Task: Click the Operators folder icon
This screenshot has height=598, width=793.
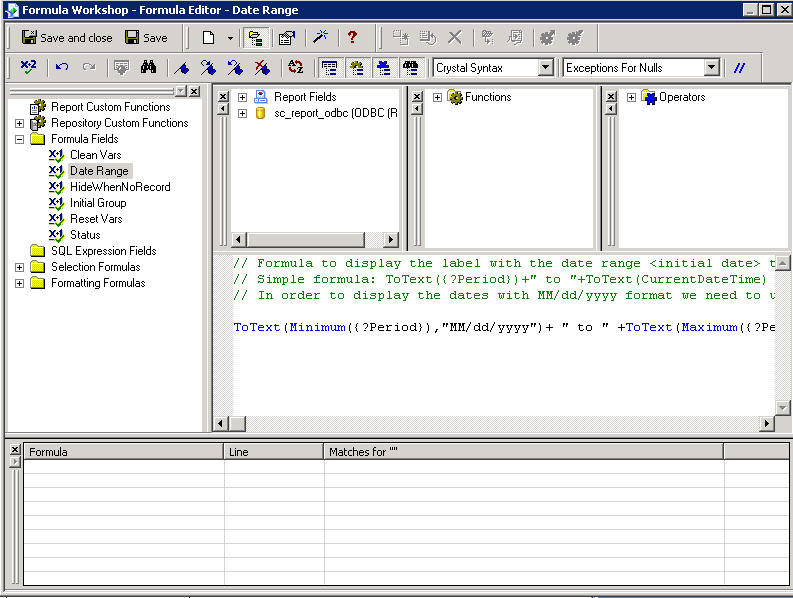Action: click(649, 97)
